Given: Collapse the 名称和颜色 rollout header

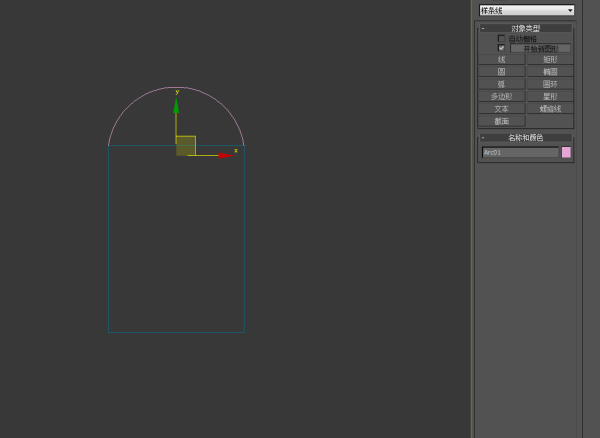Looking at the screenshot, I should tap(525, 137).
